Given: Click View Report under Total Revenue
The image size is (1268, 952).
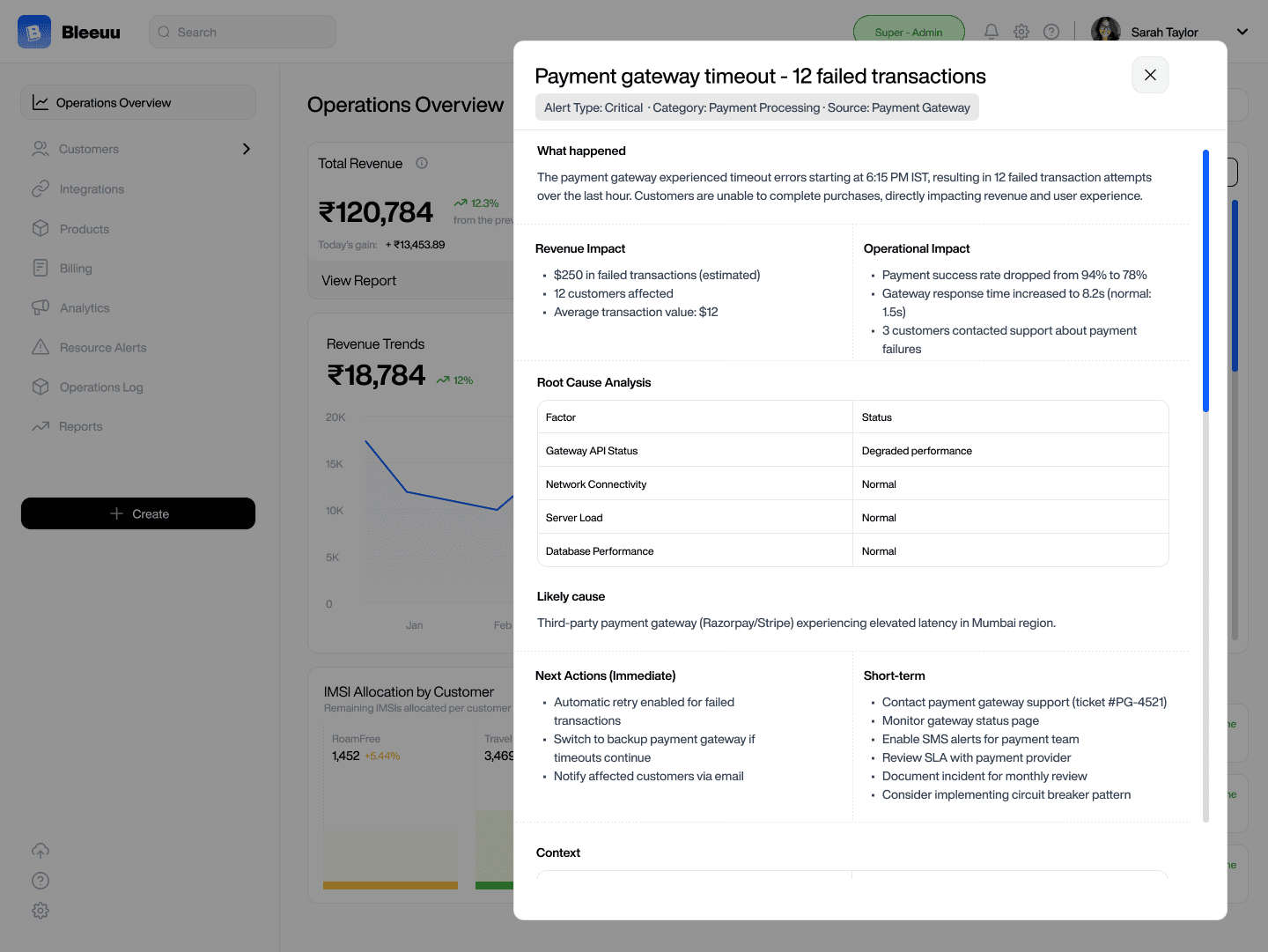Looking at the screenshot, I should [x=359, y=280].
